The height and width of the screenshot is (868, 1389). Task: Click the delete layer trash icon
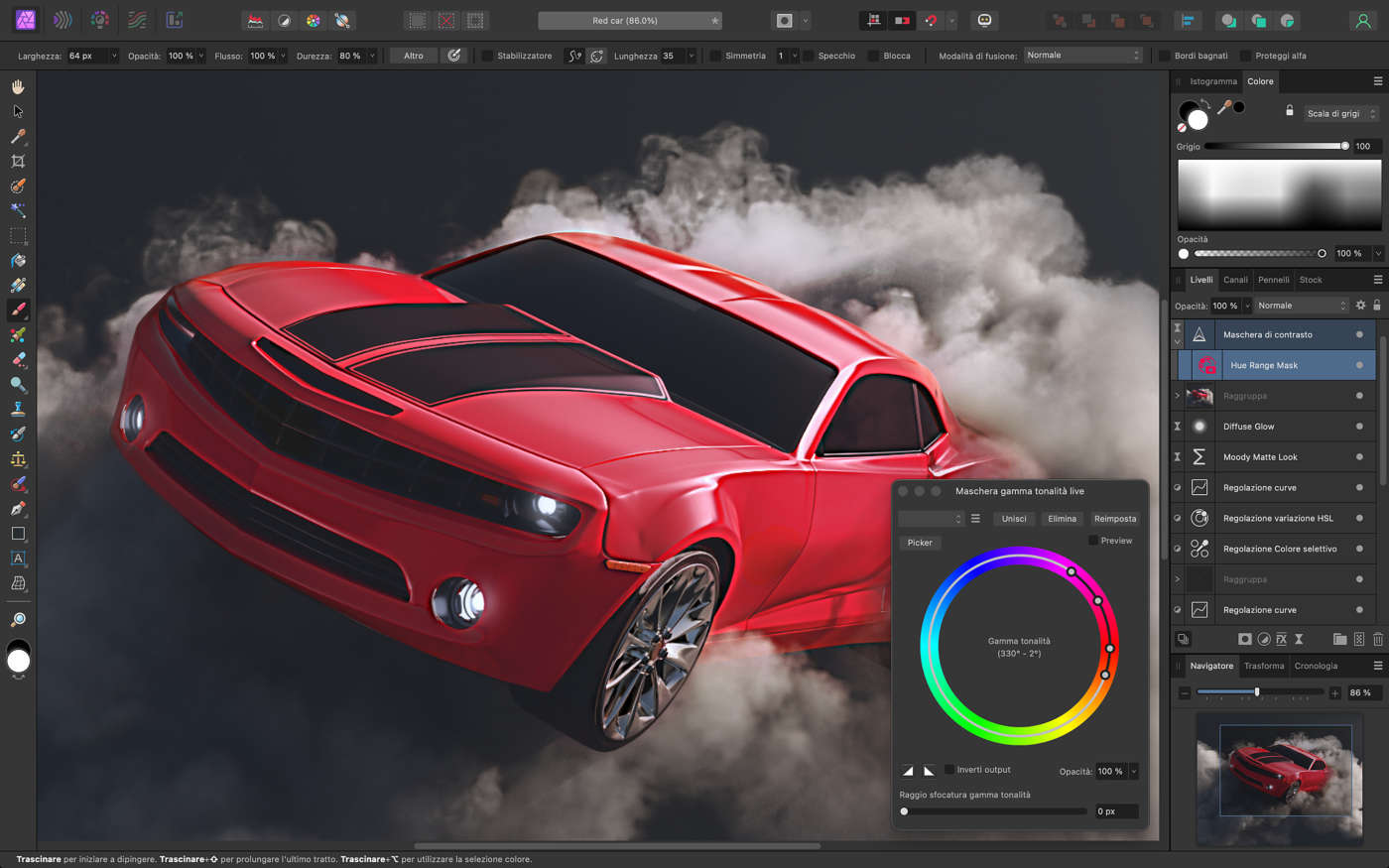coord(1378,640)
